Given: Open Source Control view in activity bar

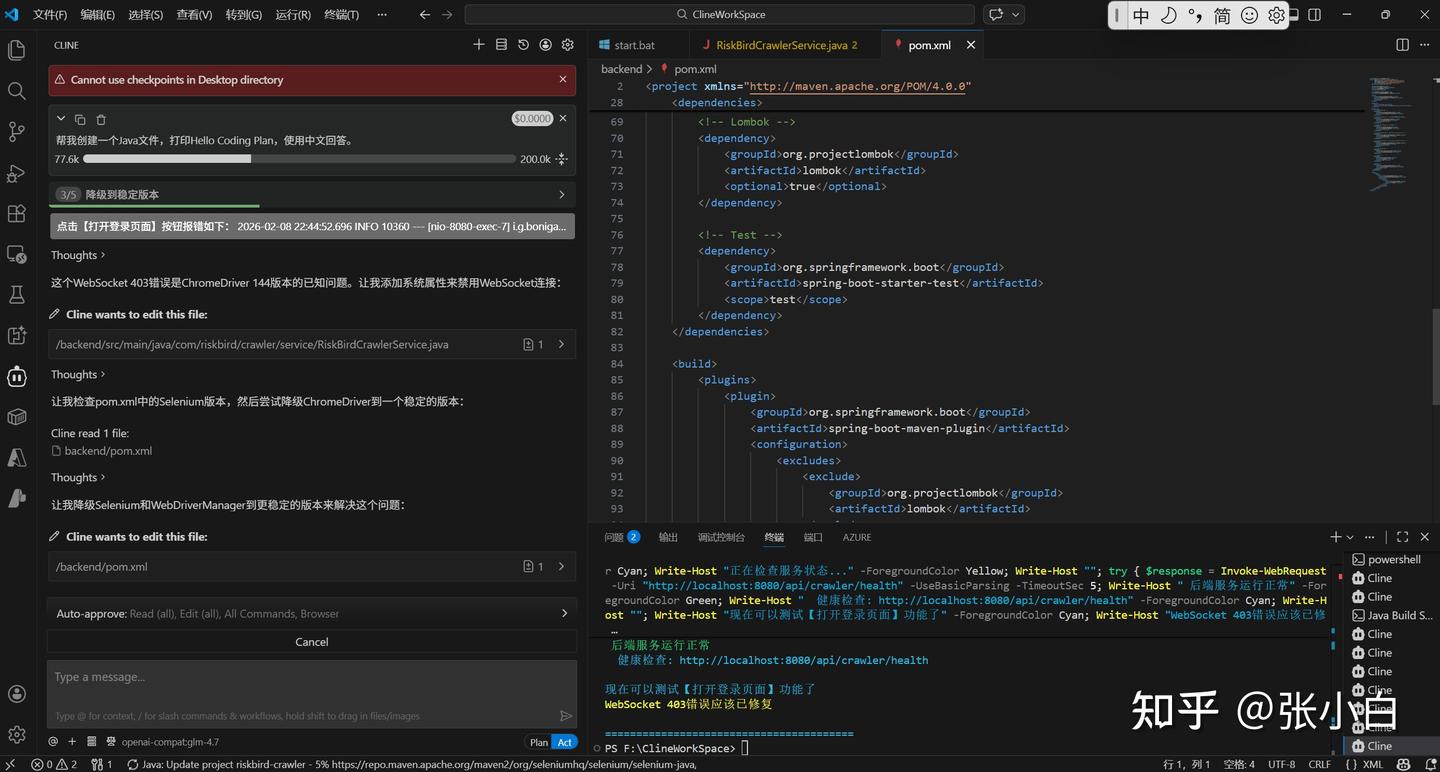Looking at the screenshot, I should 17,131.
